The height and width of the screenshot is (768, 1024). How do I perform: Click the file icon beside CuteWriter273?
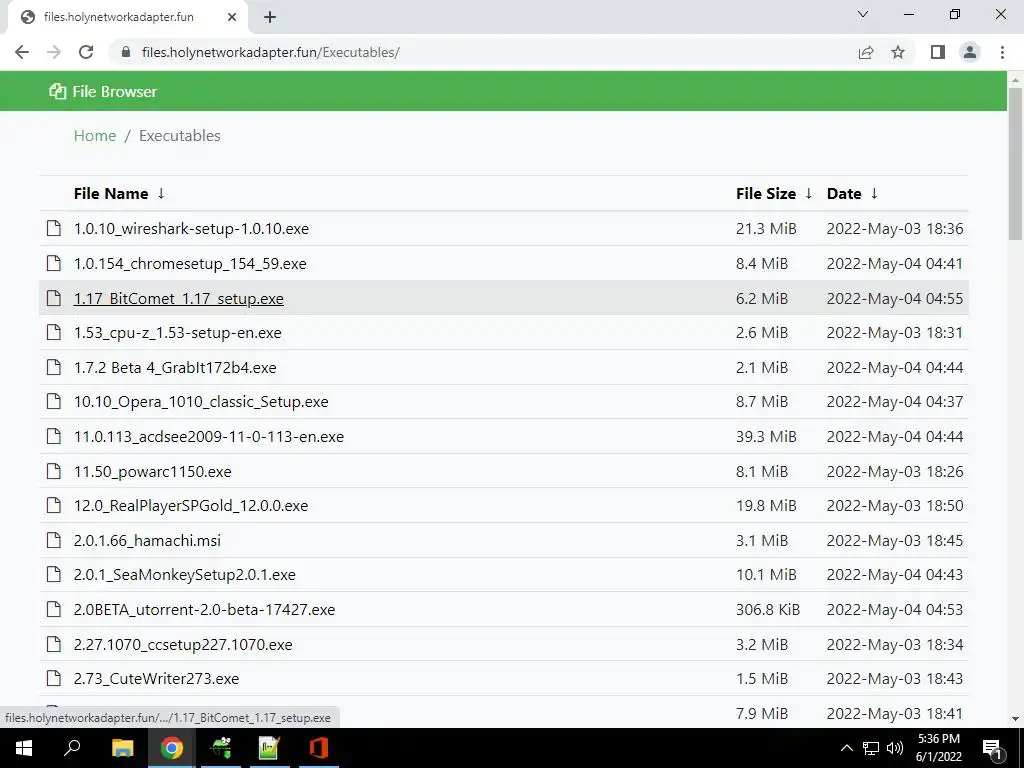[x=54, y=679]
